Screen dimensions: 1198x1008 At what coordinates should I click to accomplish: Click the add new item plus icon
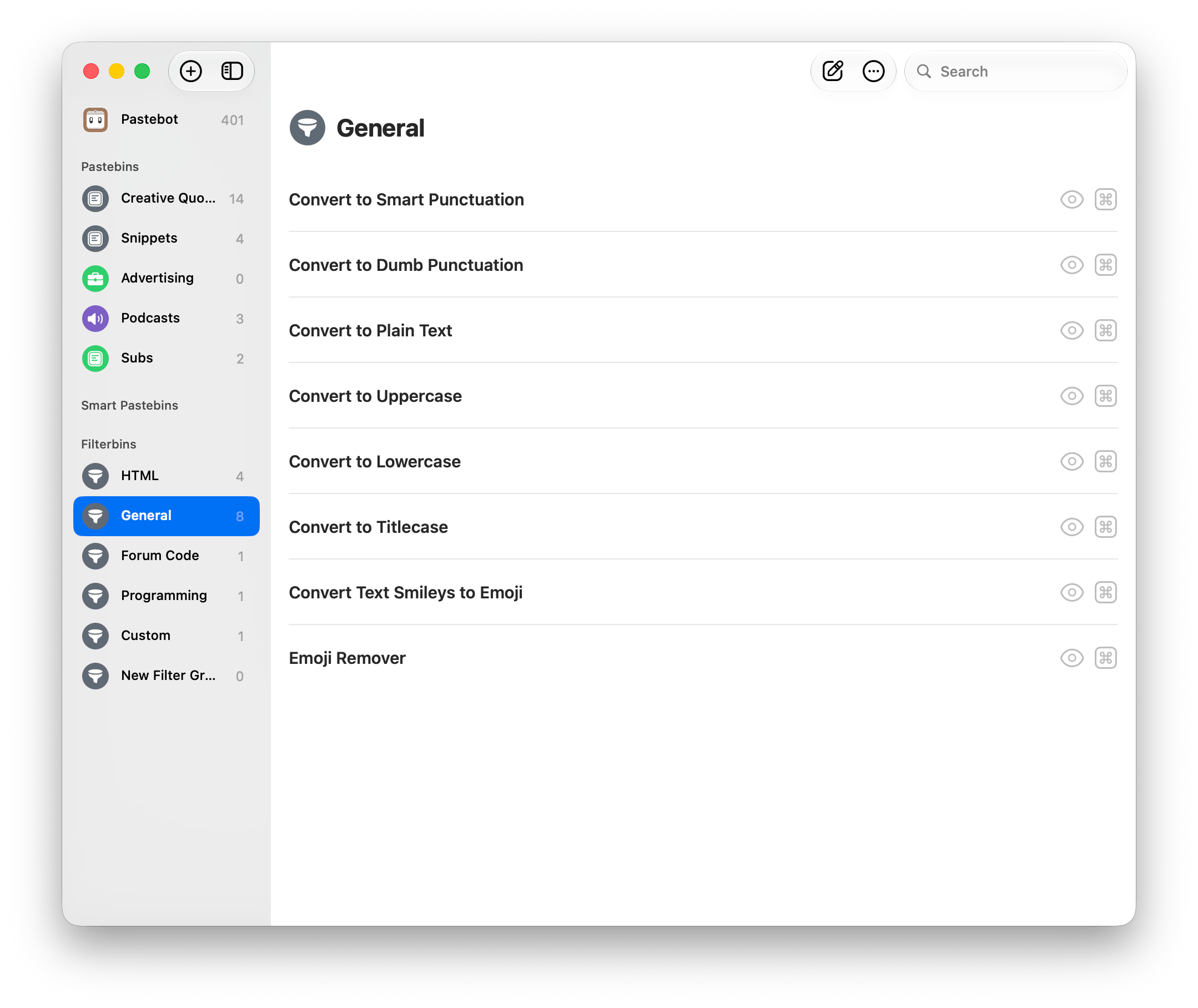191,72
